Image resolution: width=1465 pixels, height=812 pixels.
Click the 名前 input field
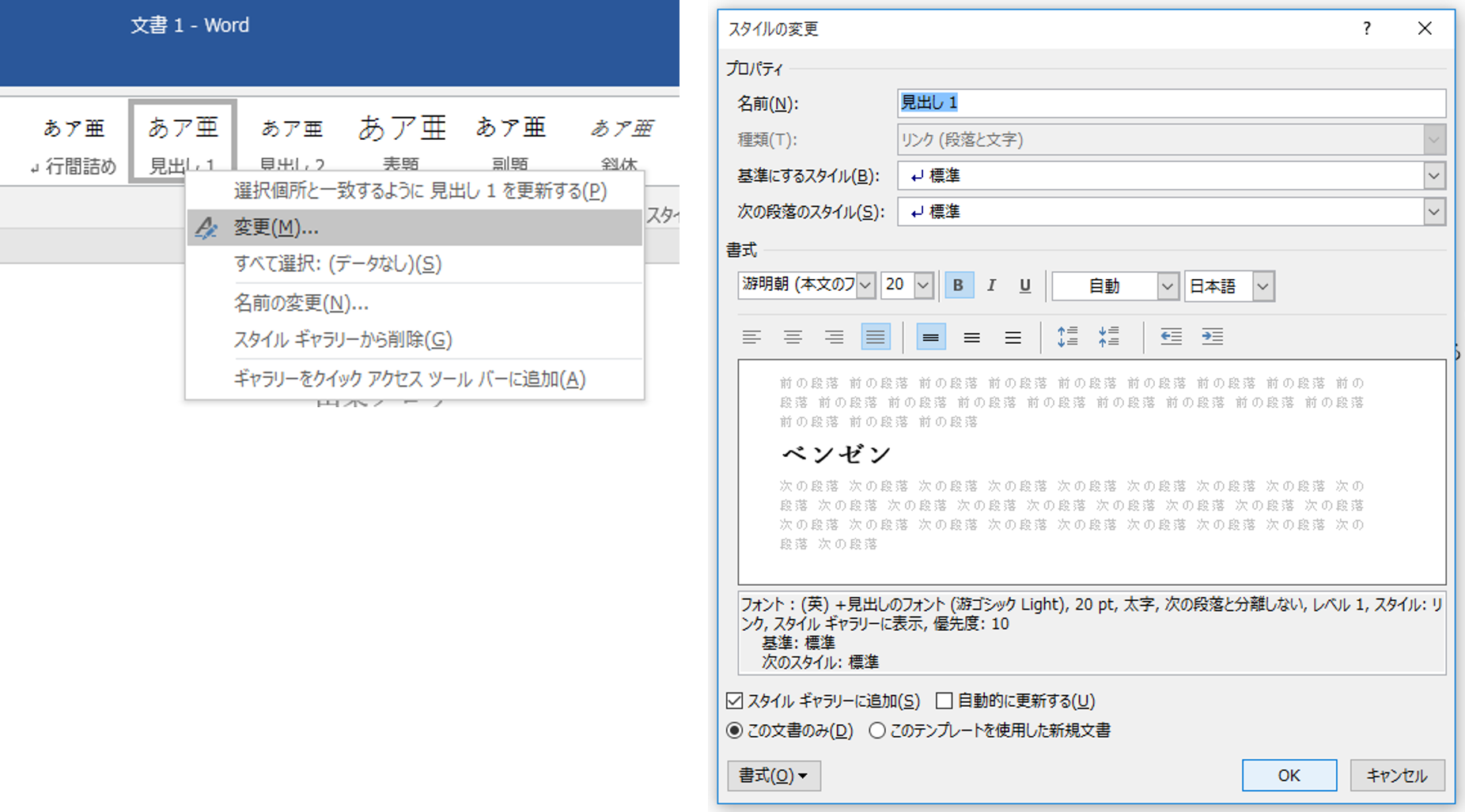1172,103
